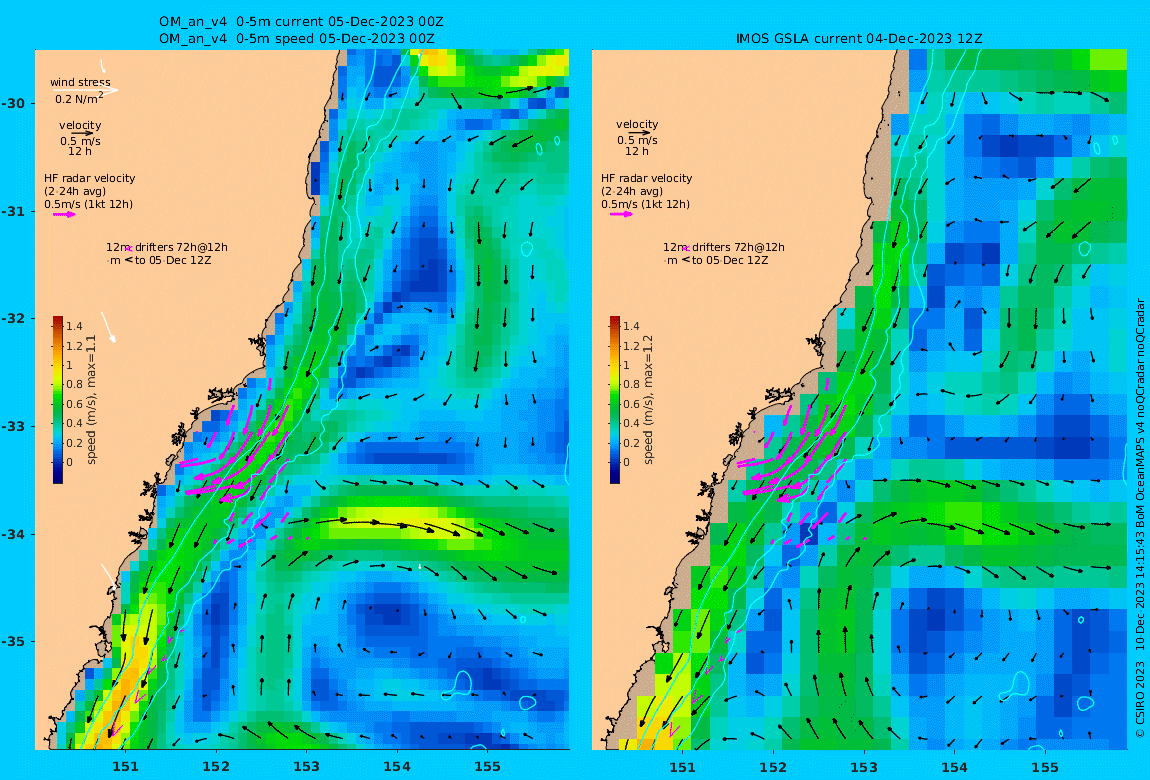Click '0.5 m/s' under velocity in left legend

tap(81, 141)
